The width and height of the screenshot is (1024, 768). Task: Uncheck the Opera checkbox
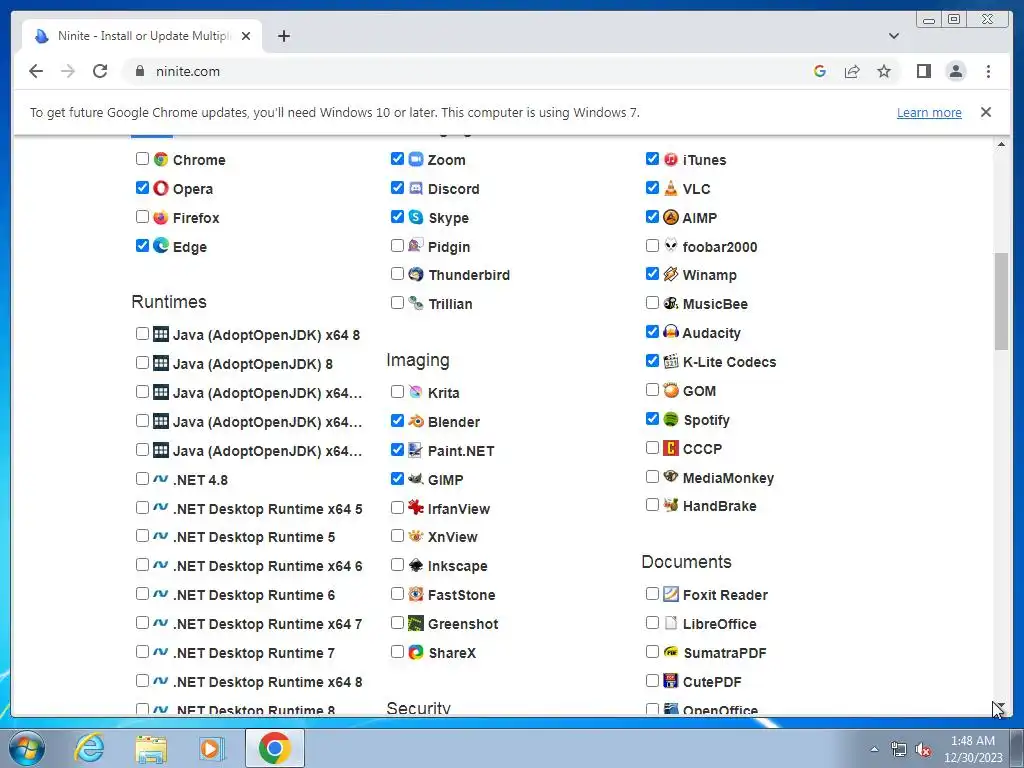[x=142, y=187]
